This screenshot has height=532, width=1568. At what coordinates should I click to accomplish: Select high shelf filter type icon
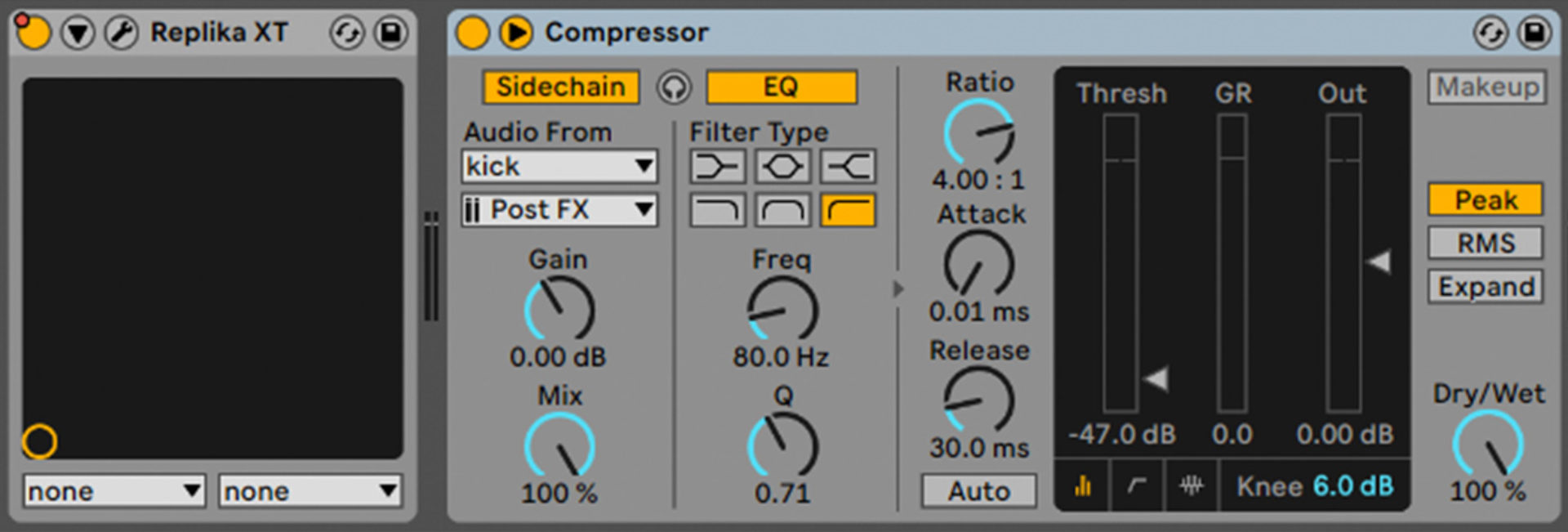(x=849, y=167)
